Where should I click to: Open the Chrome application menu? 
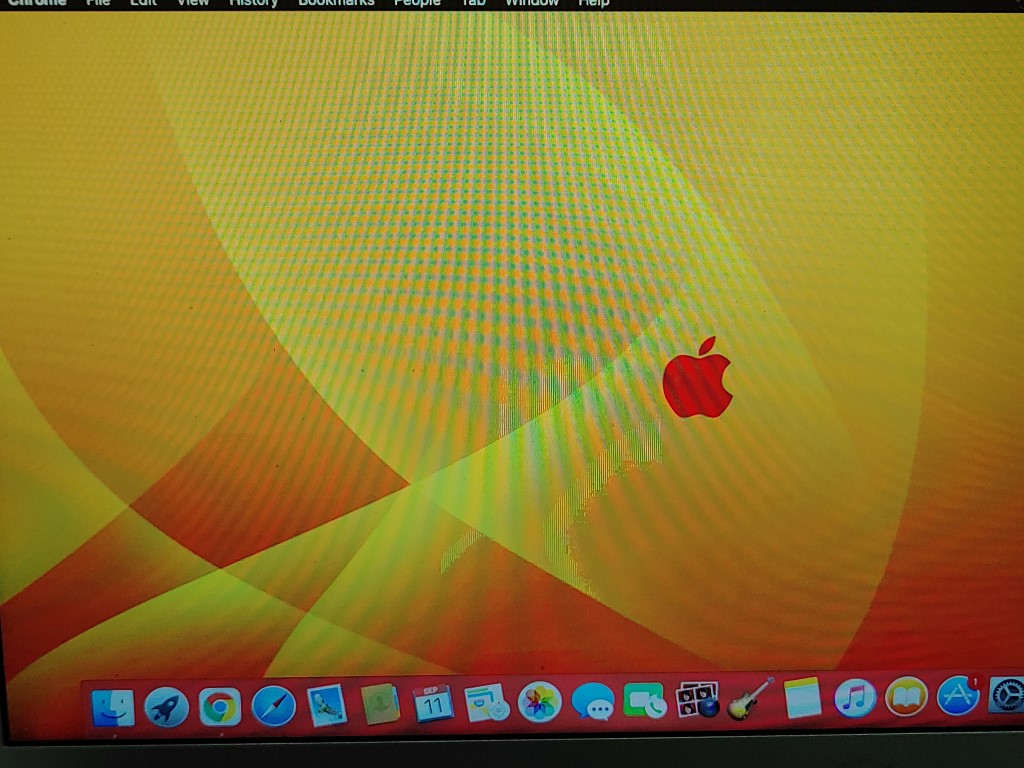pyautogui.click(x=37, y=3)
